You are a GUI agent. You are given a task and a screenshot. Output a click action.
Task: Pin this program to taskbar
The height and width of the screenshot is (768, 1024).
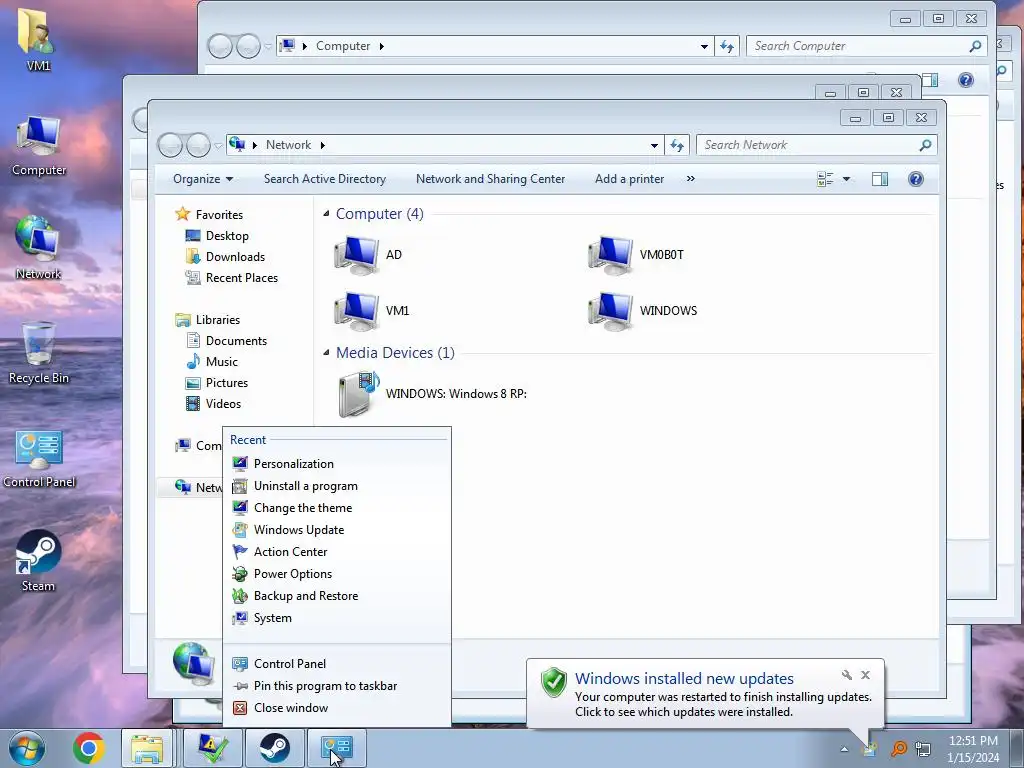pos(337,686)
